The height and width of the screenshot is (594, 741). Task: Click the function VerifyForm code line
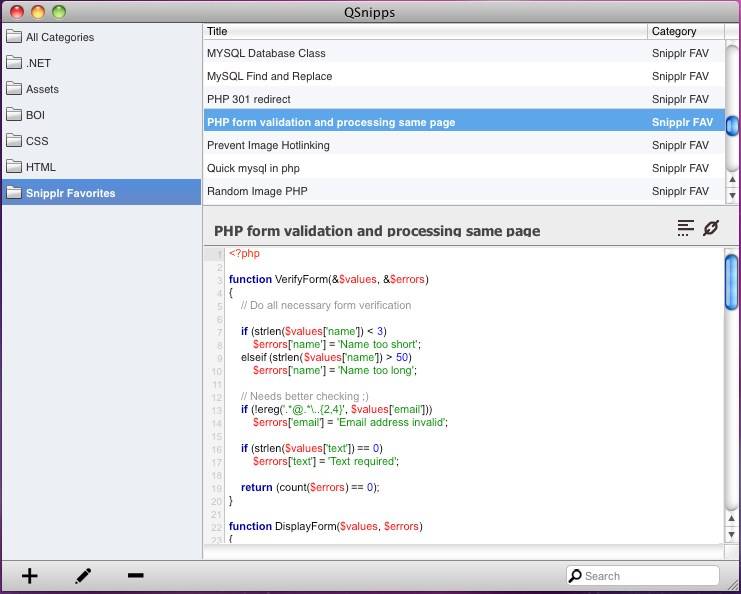(329, 279)
